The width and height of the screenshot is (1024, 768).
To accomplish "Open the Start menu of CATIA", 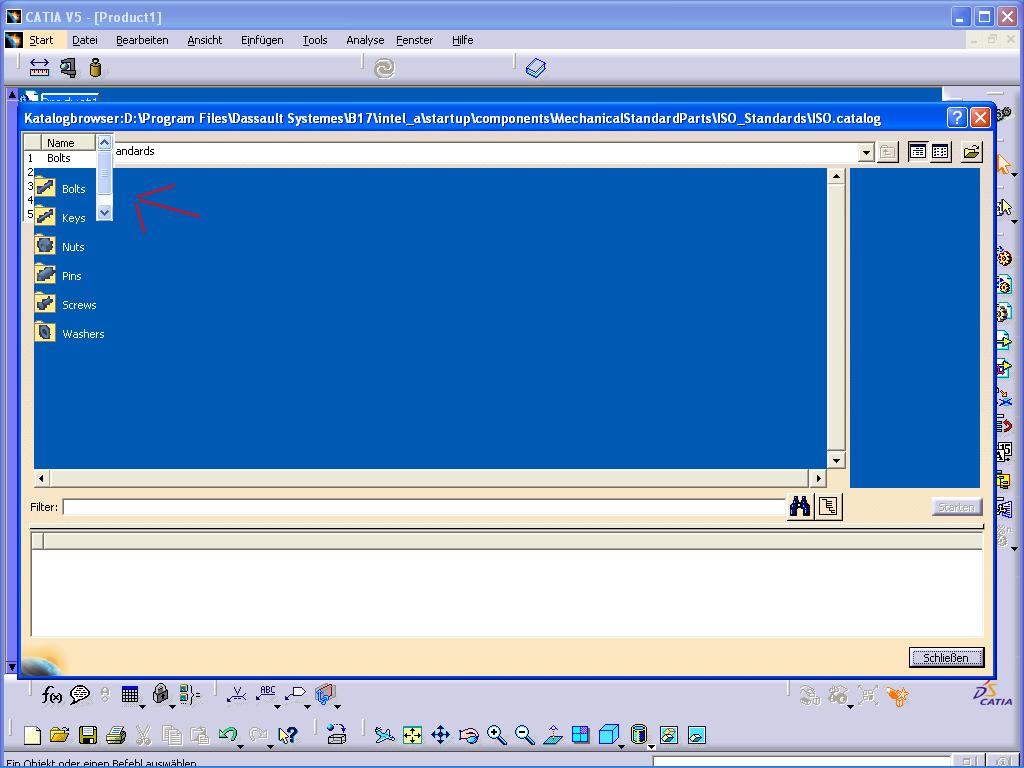I will pyautogui.click(x=41, y=40).
